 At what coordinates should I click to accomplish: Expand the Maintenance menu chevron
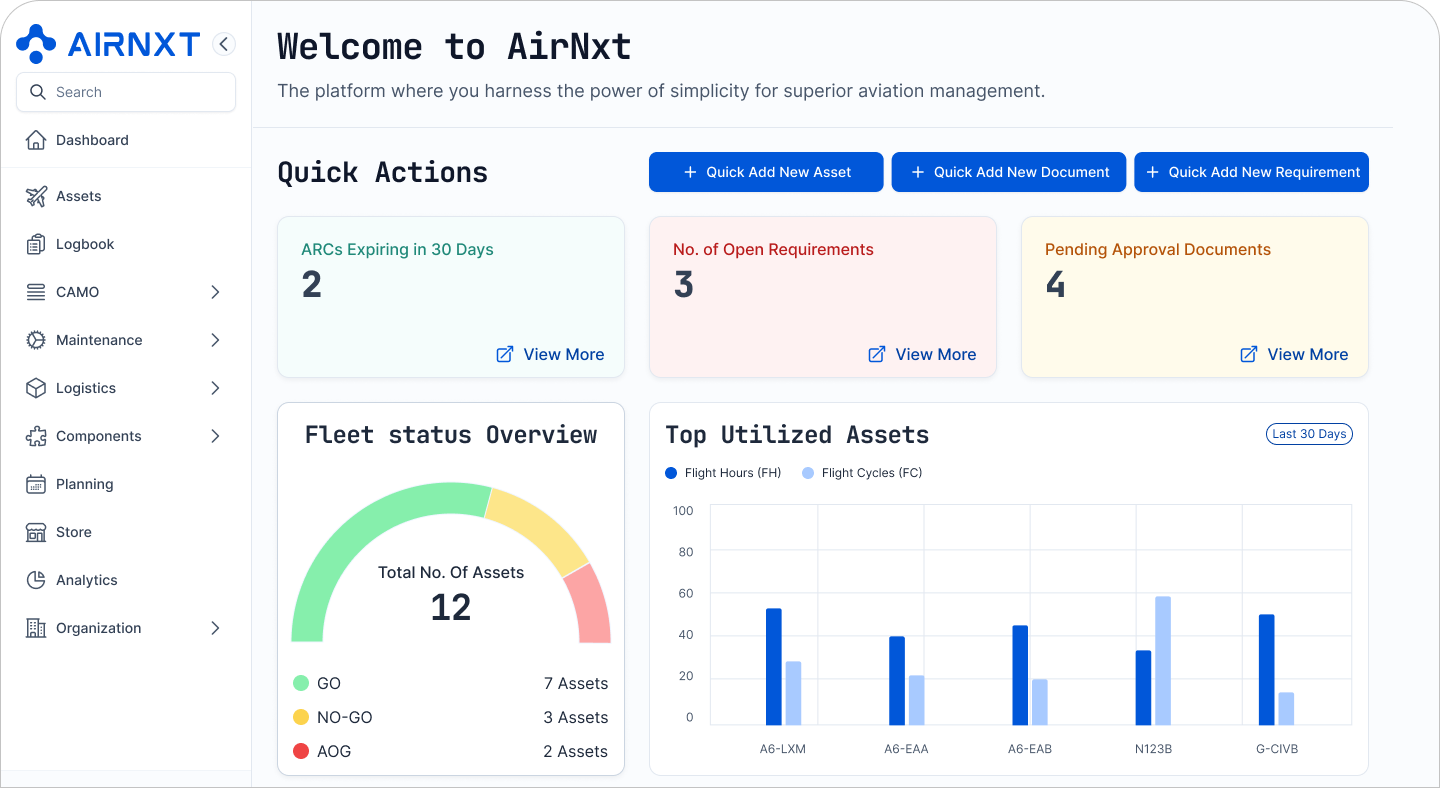(x=213, y=340)
